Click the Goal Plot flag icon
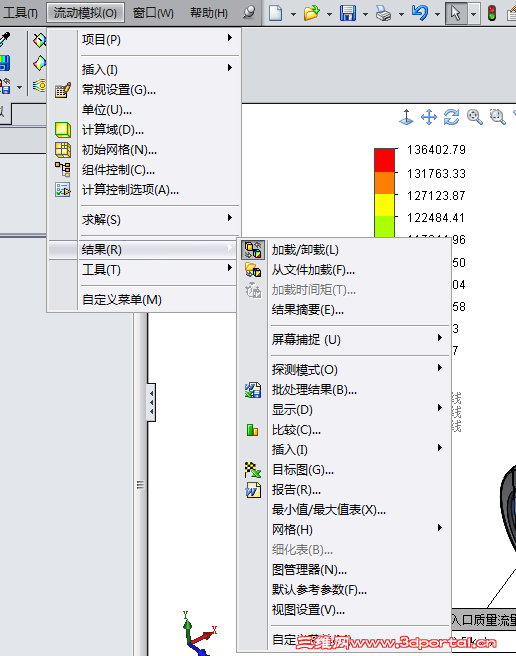516x656 pixels. (253, 470)
